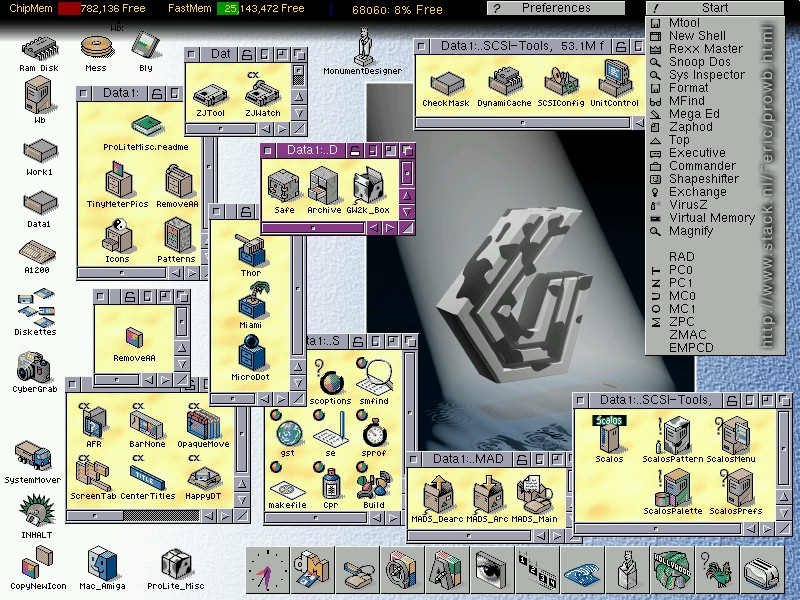The height and width of the screenshot is (600, 800).
Task: Open the Start menu header
Action: 714,8
